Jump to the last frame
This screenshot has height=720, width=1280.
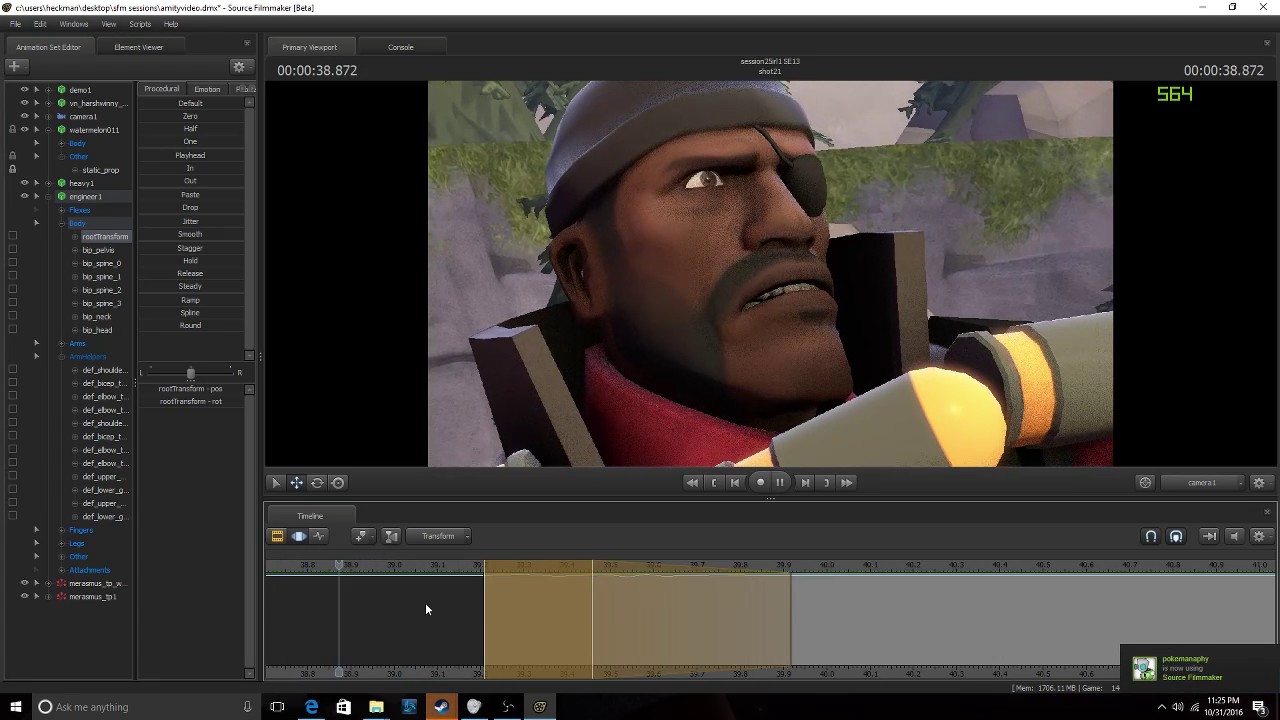[x=847, y=482]
